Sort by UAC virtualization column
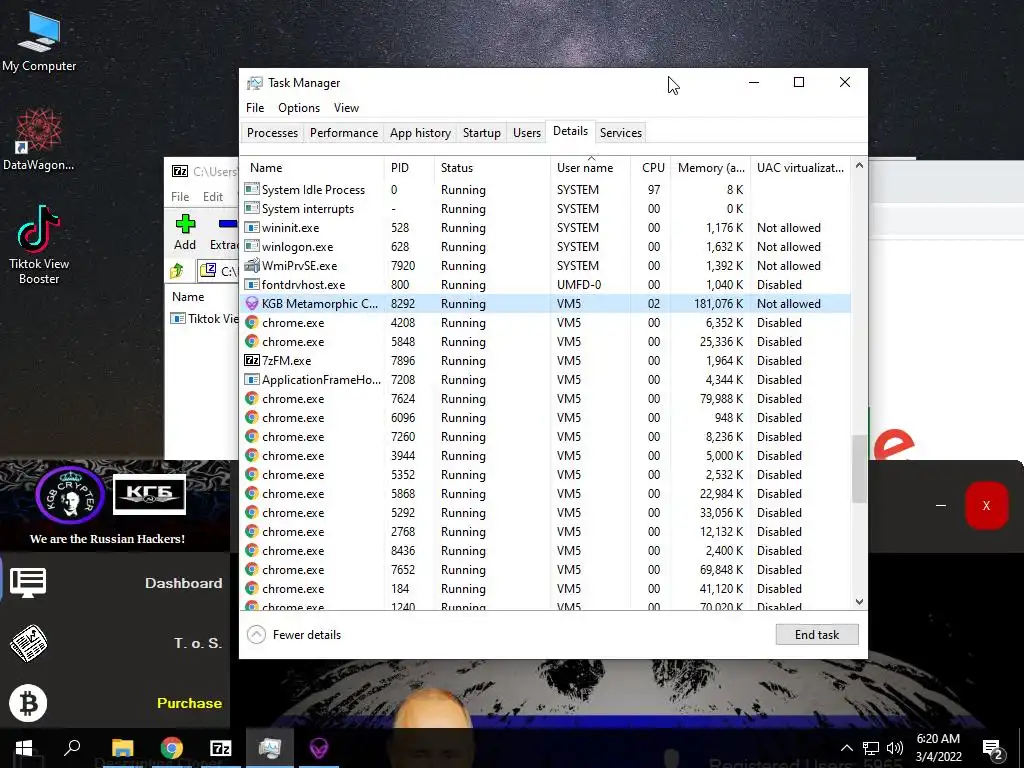 800,168
